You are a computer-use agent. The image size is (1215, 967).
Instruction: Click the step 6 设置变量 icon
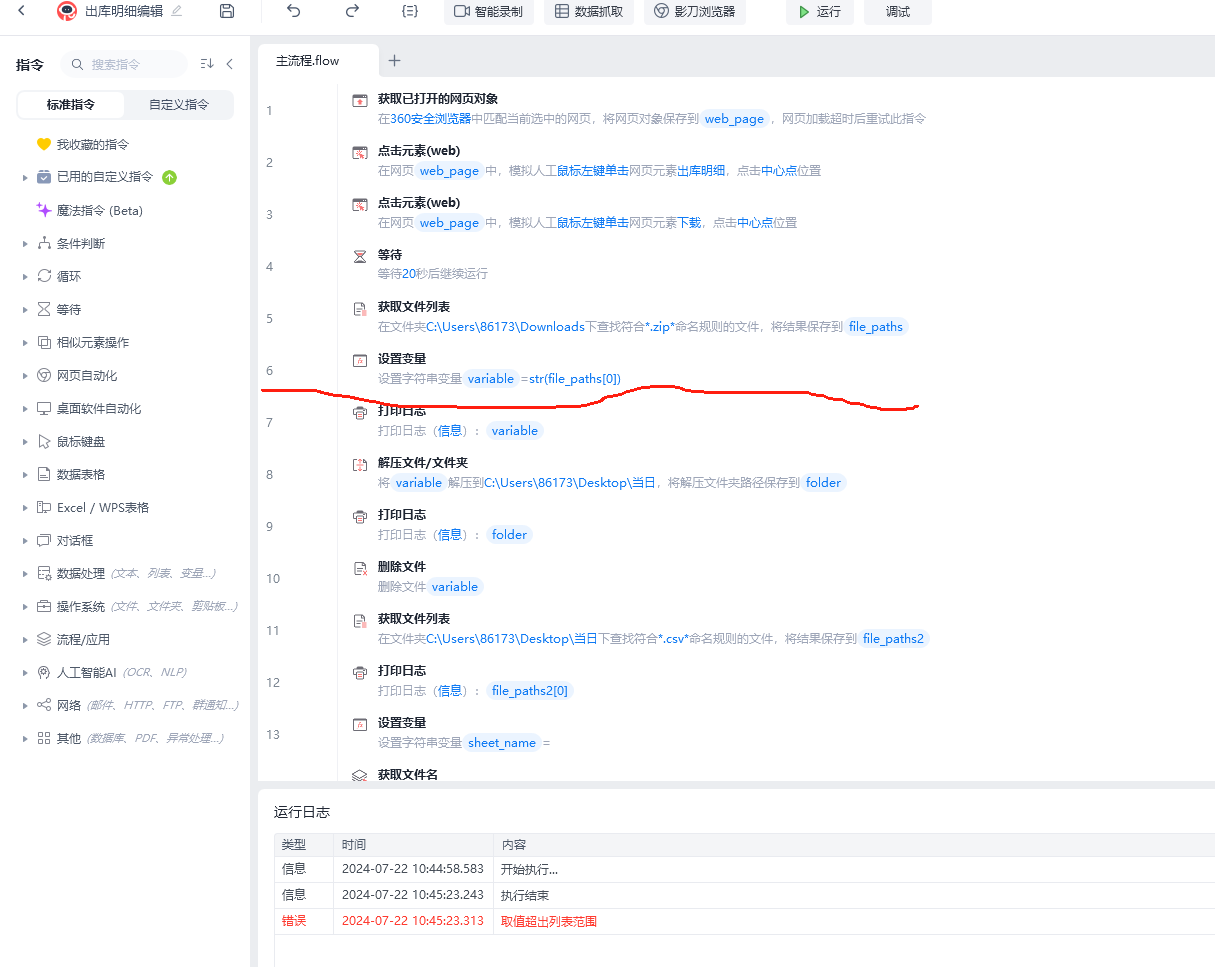click(360, 360)
